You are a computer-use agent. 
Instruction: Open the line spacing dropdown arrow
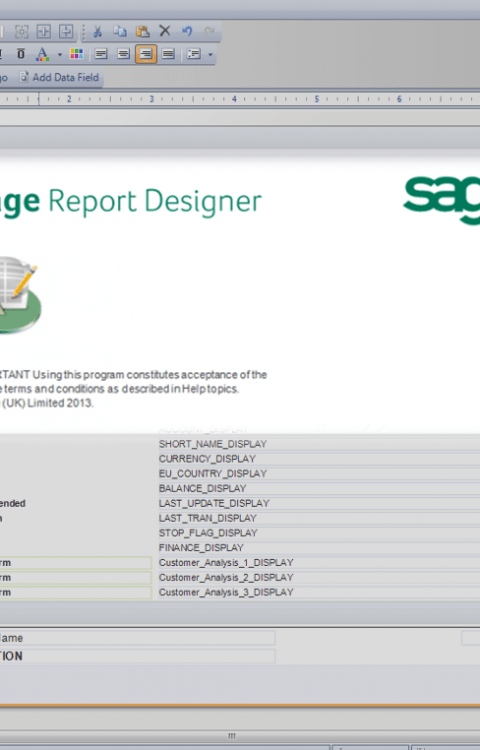coord(210,55)
